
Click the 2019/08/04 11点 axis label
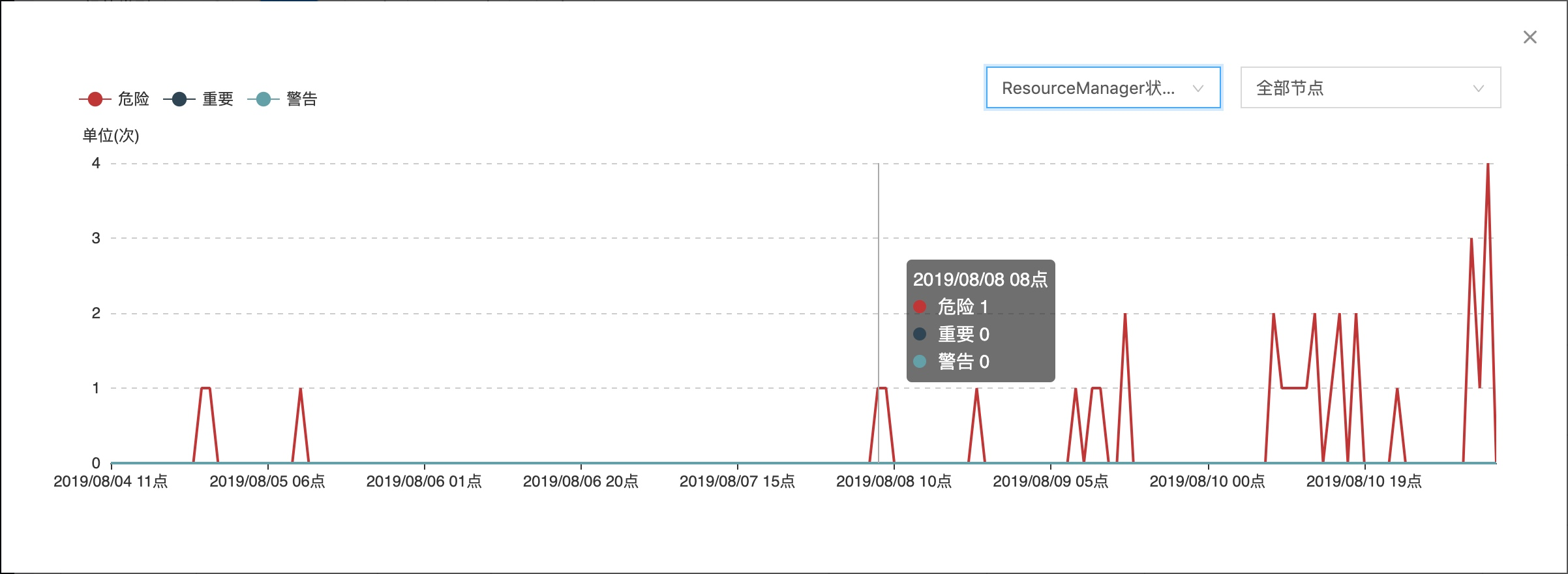pos(111,481)
